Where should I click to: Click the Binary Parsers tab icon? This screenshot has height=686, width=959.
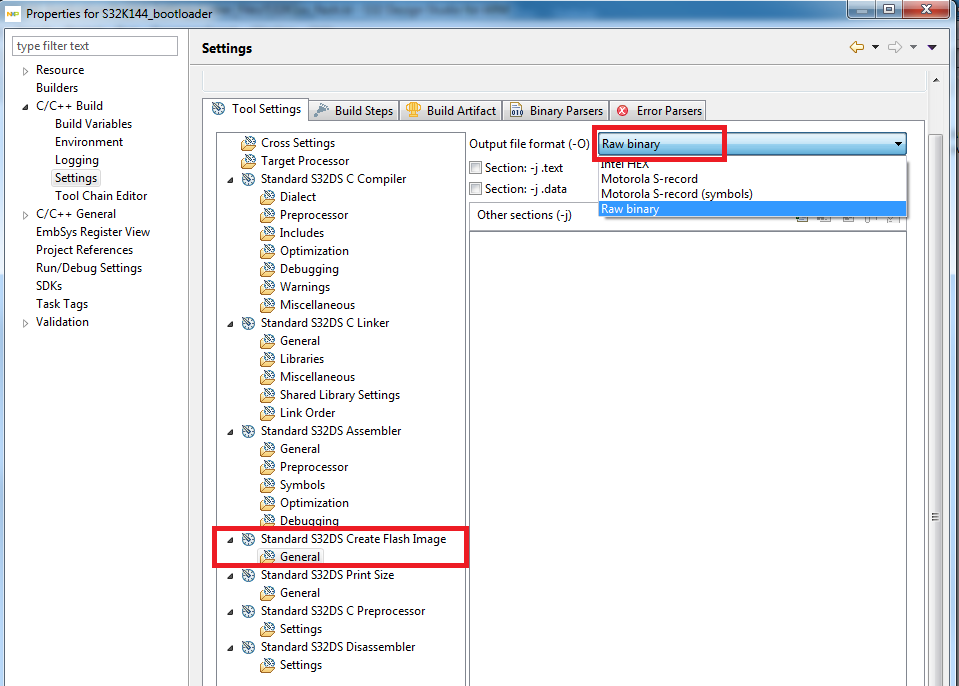coord(517,110)
